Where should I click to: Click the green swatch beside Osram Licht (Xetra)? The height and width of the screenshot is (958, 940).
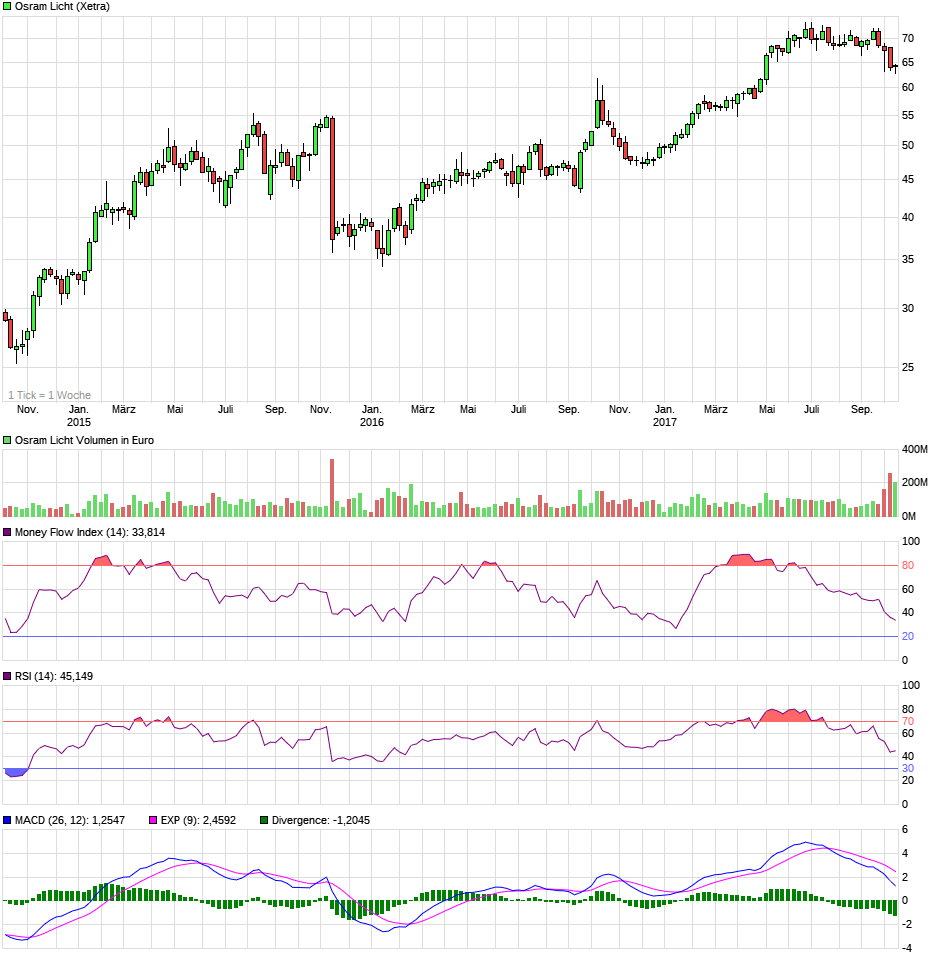coord(7,7)
